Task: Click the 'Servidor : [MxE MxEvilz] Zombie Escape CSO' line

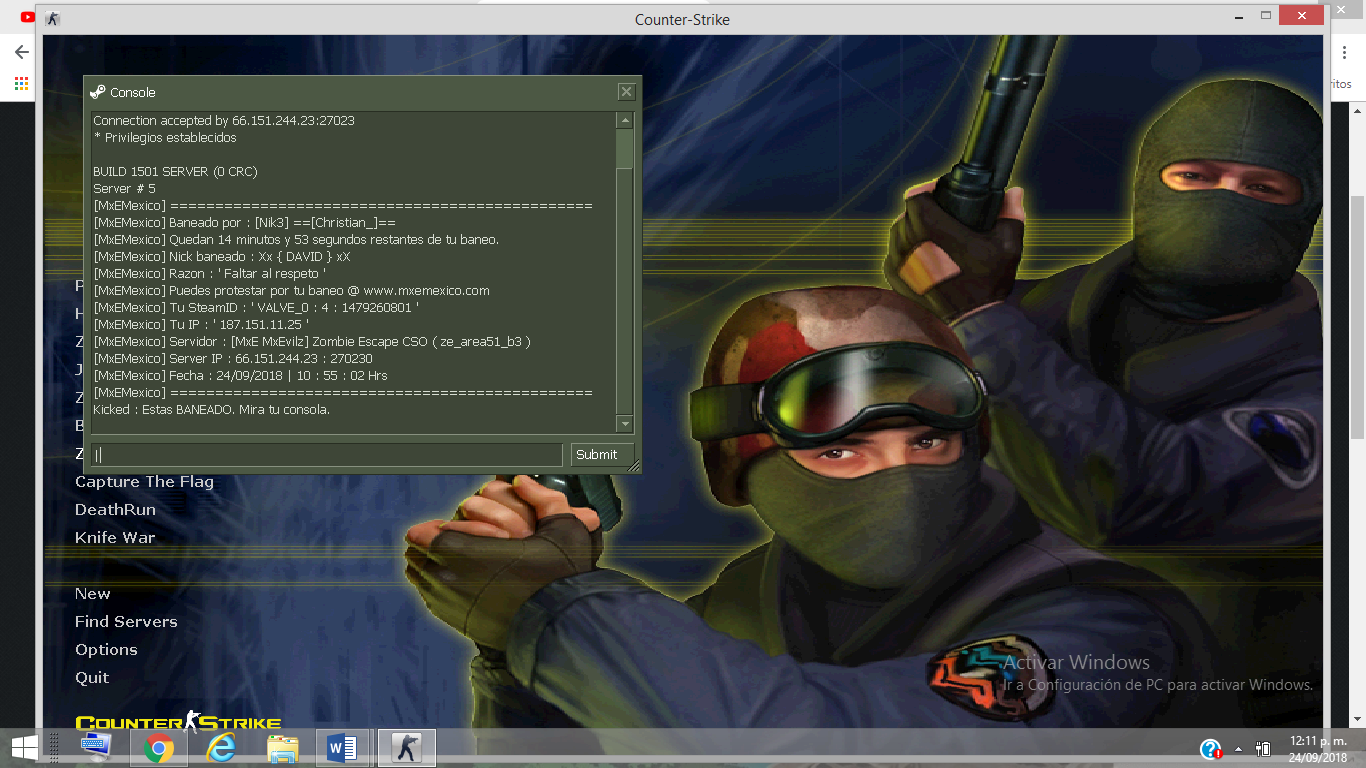Action: click(312, 342)
